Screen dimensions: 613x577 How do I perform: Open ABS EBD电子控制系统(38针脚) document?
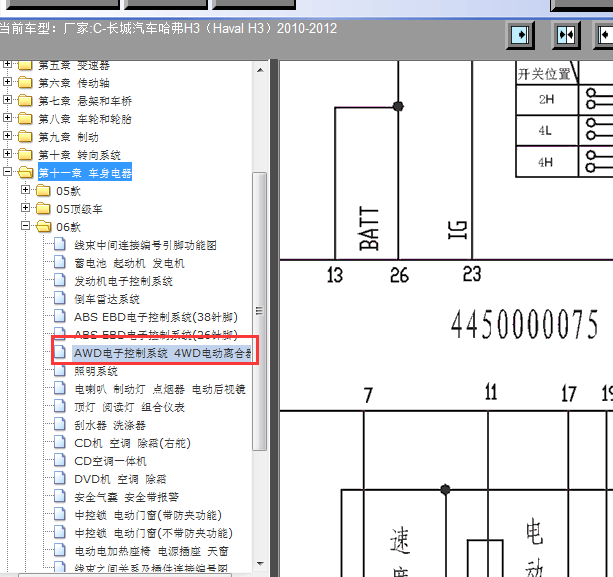pyautogui.click(x=156, y=317)
